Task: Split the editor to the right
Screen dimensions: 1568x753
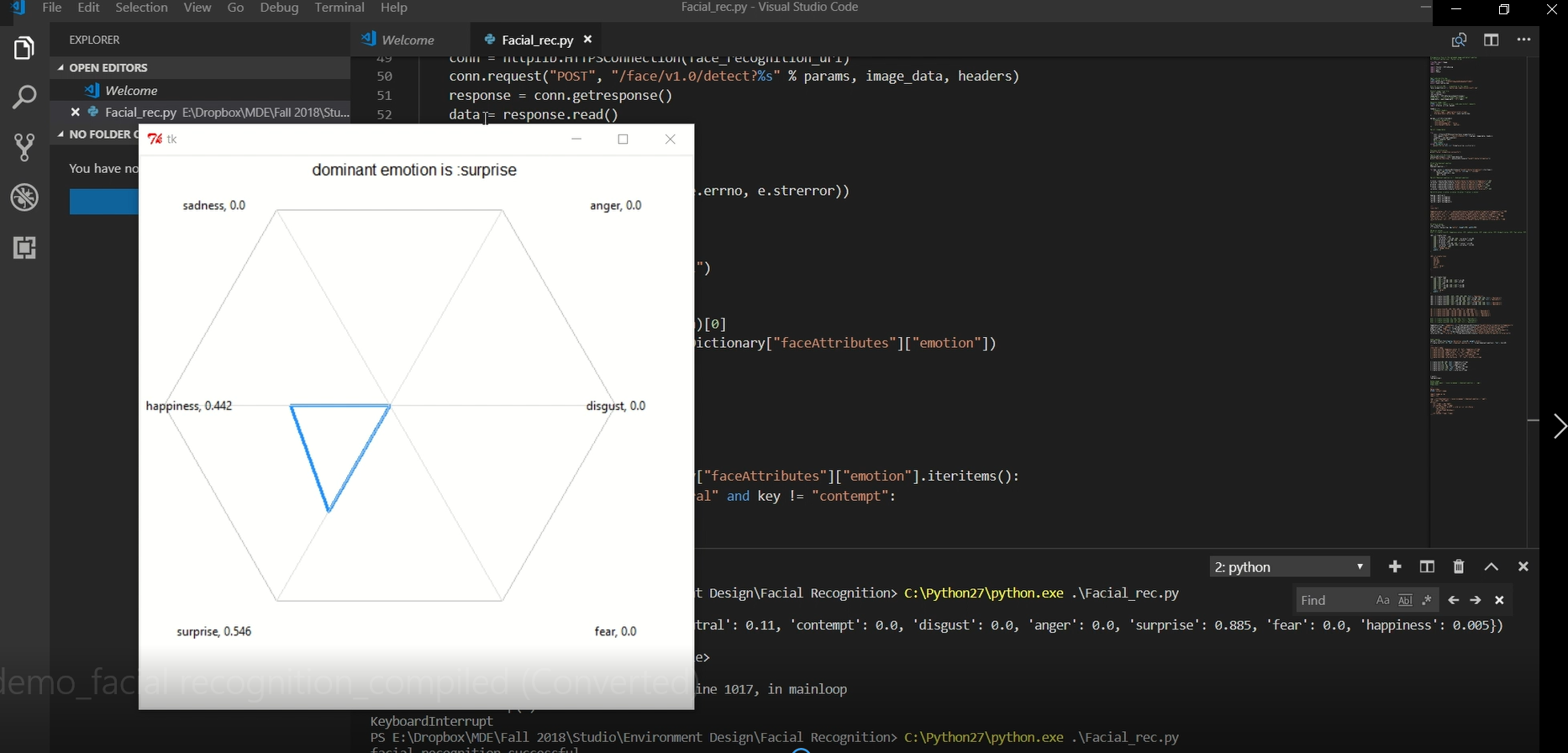Action: [1492, 39]
